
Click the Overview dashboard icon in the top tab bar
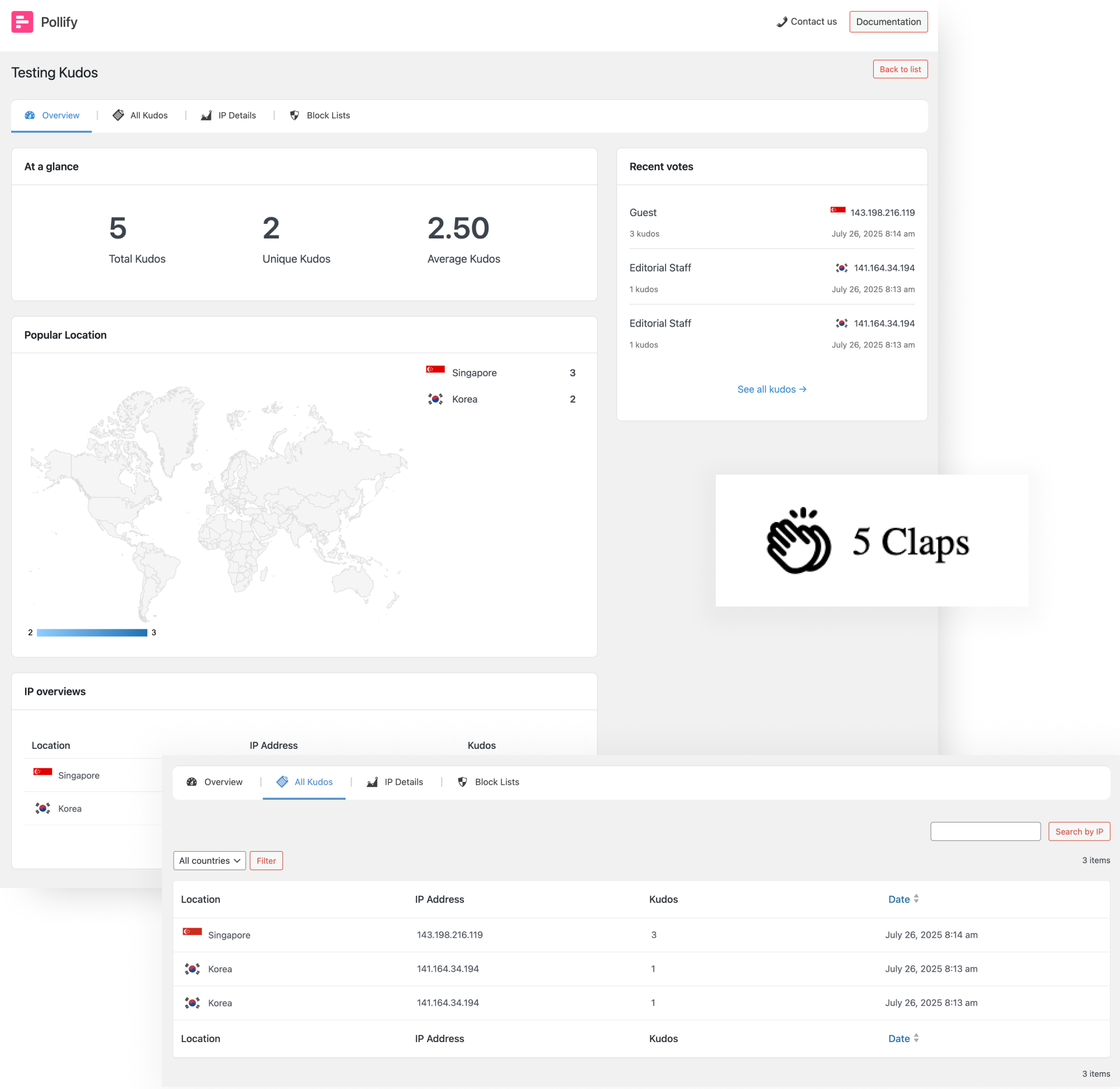[30, 116]
